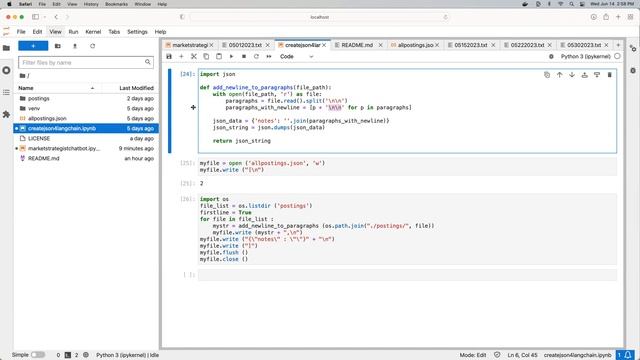Restart kernel and run all cells
This screenshot has height=360, width=640.
point(269,56)
